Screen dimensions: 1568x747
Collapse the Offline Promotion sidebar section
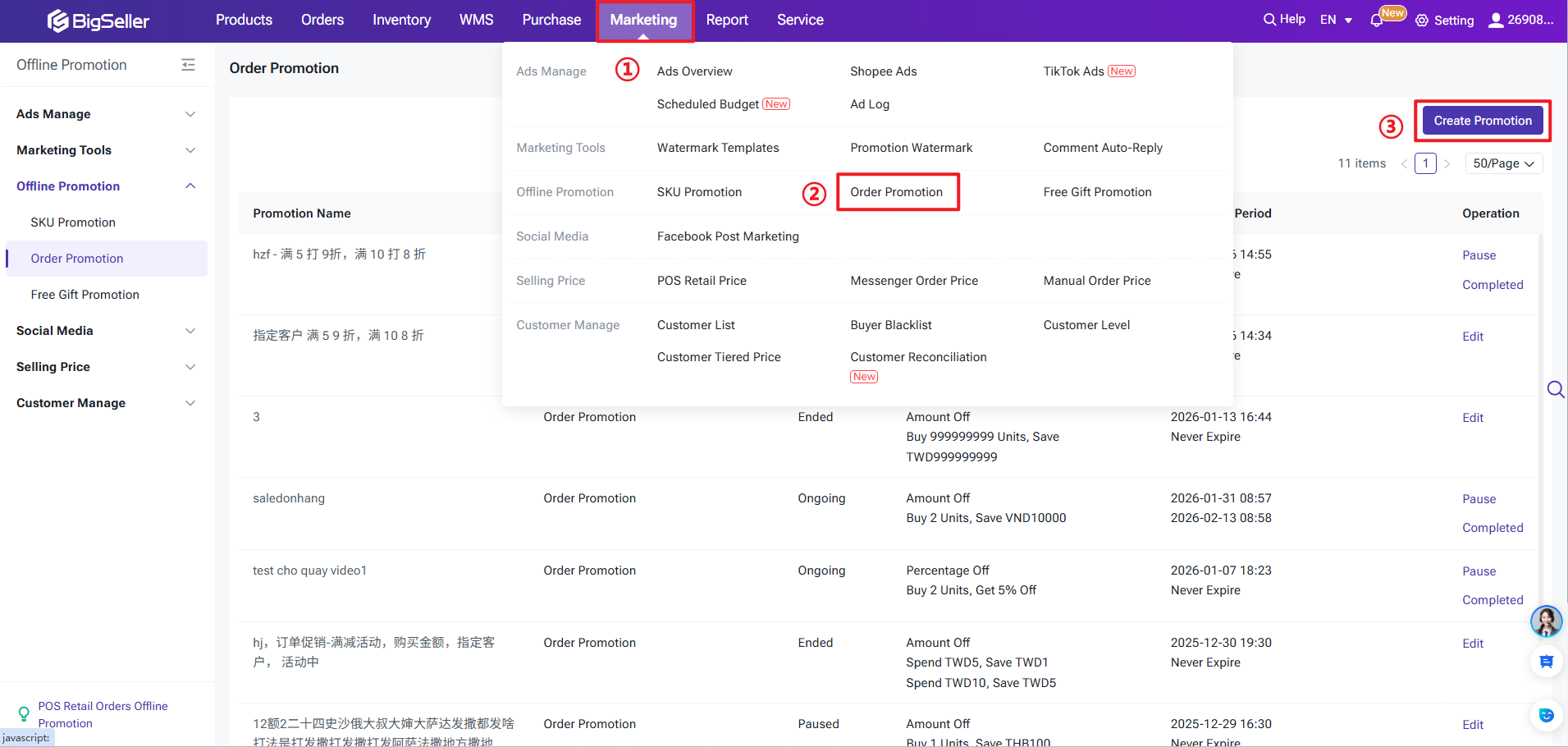pos(190,186)
